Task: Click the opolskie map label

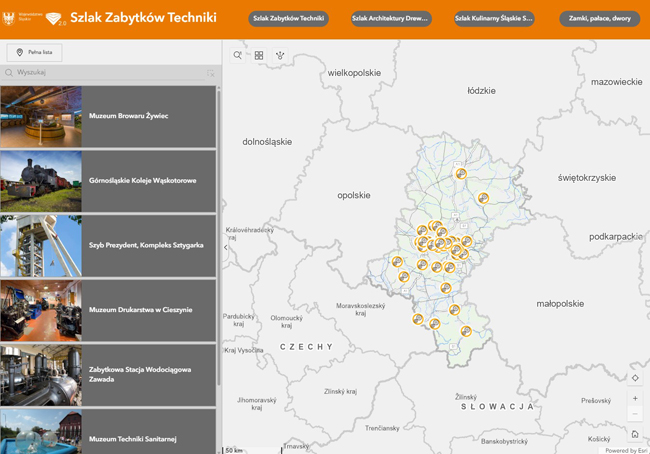Action: point(354,195)
